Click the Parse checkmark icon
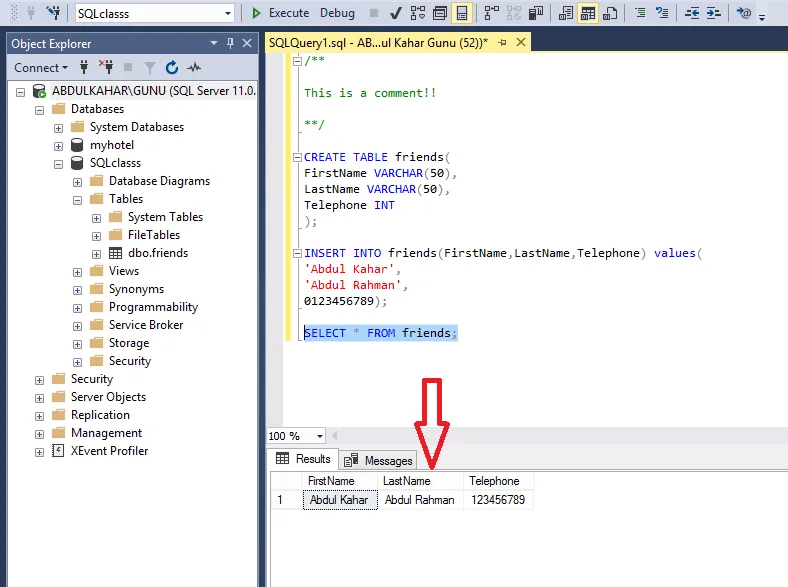 [x=396, y=13]
